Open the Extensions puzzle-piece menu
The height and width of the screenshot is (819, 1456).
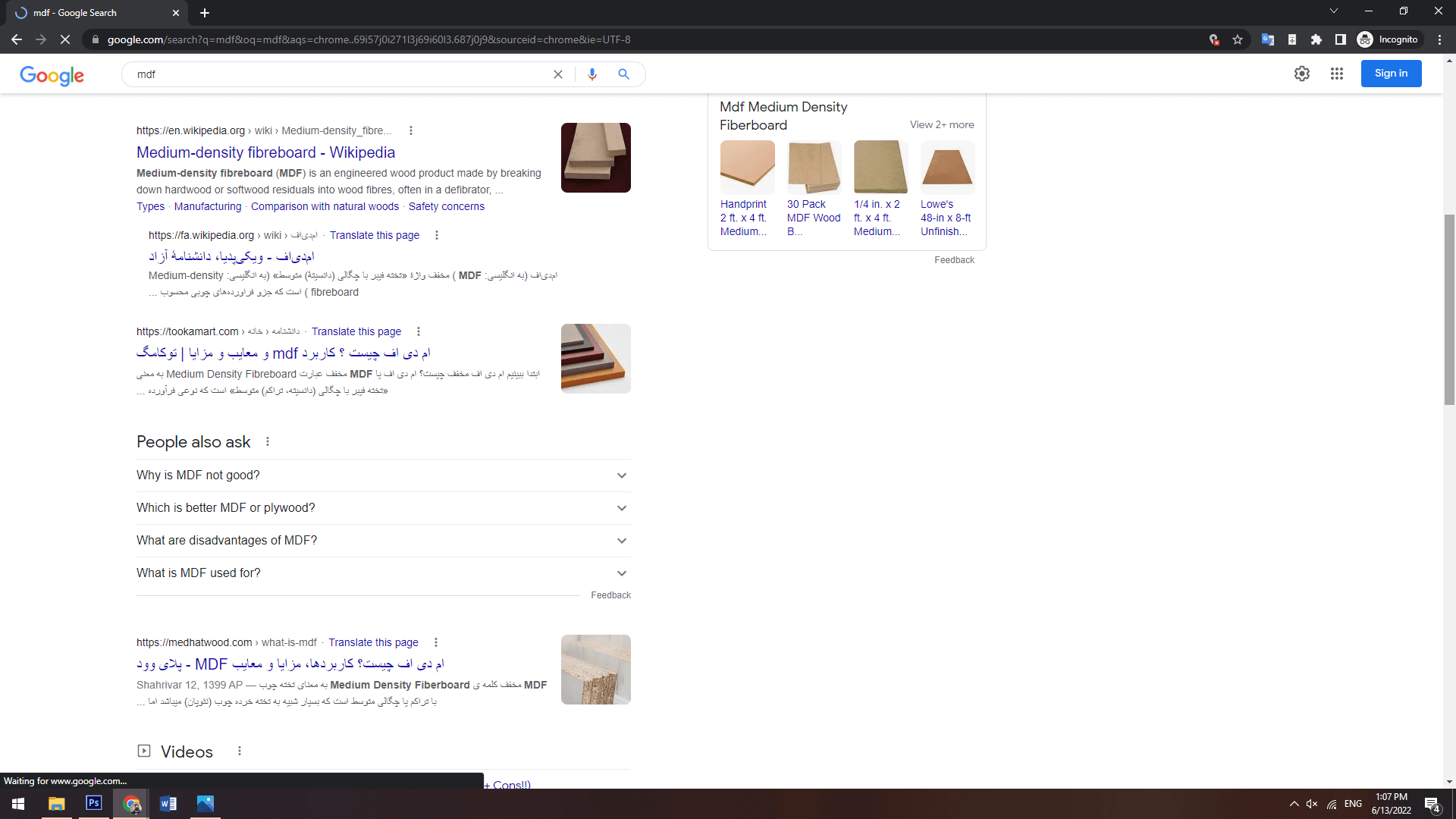pyautogui.click(x=1316, y=39)
